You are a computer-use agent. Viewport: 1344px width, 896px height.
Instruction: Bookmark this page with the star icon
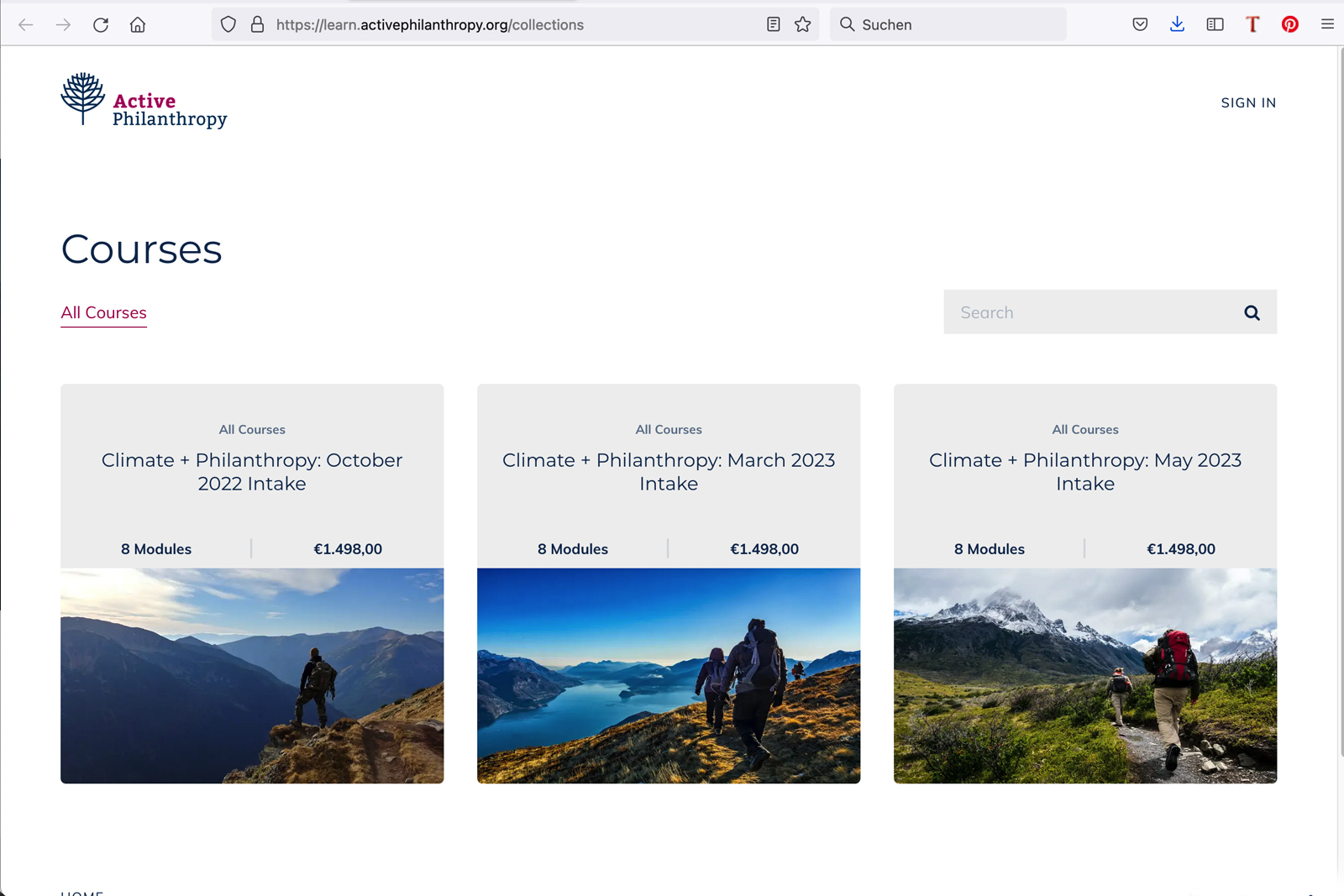[803, 24]
